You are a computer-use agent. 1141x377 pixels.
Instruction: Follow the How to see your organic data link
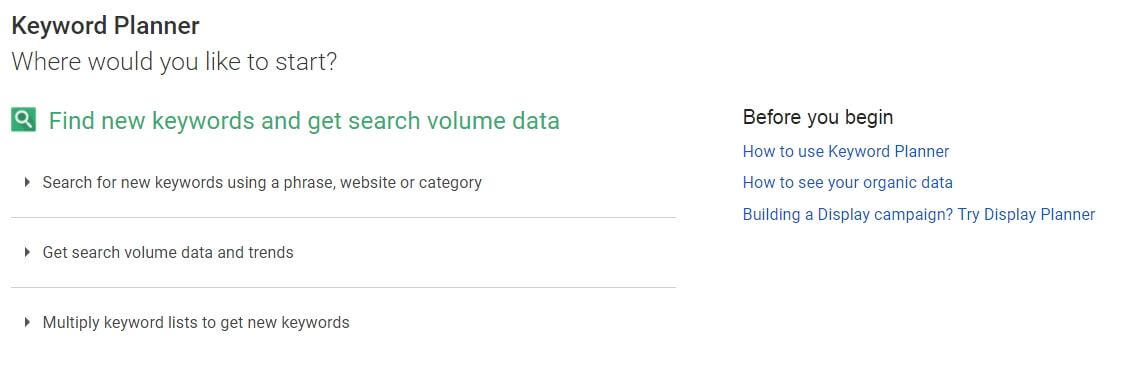coord(847,183)
